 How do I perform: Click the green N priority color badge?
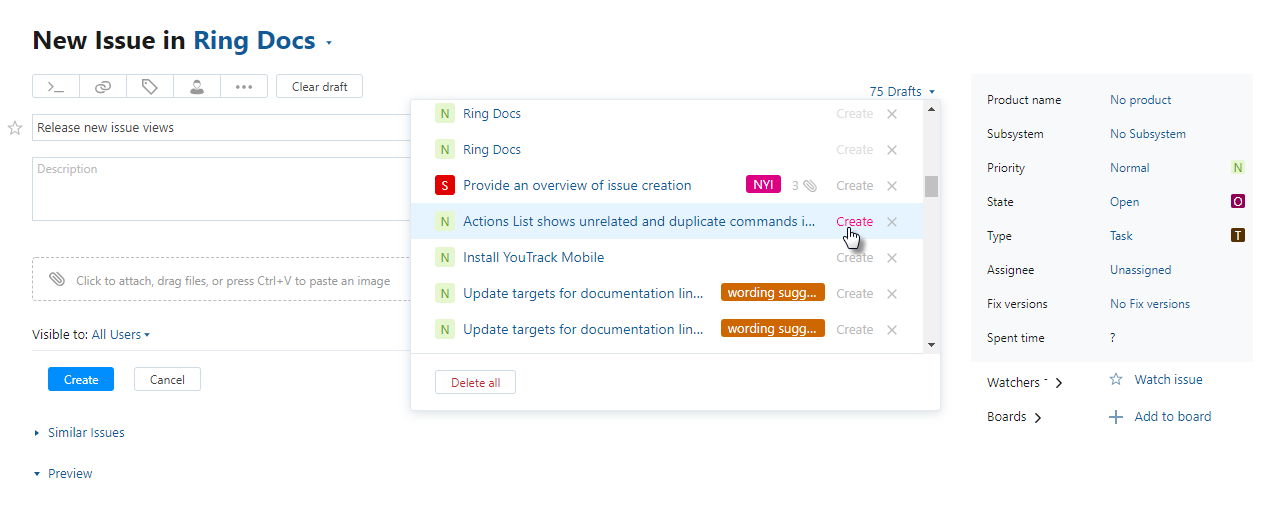pyautogui.click(x=1238, y=168)
